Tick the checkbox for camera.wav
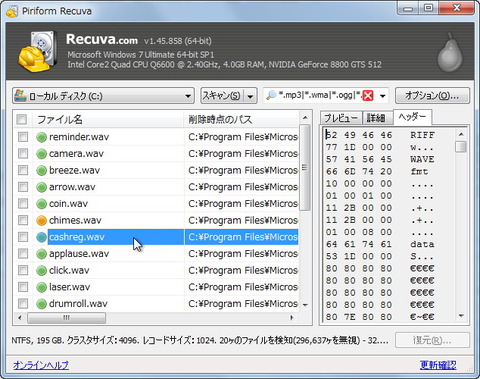480x379 pixels. (x=23, y=154)
